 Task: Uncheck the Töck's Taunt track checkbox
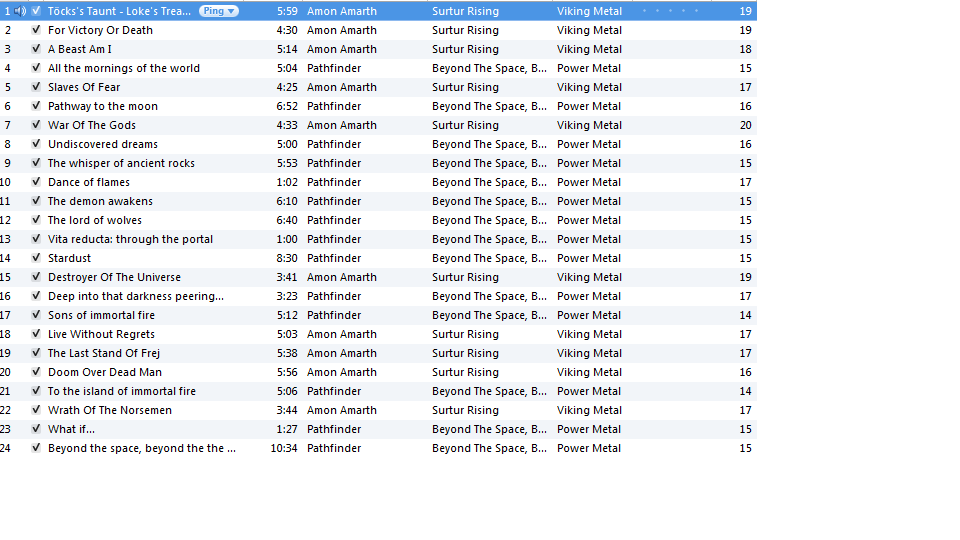point(36,10)
